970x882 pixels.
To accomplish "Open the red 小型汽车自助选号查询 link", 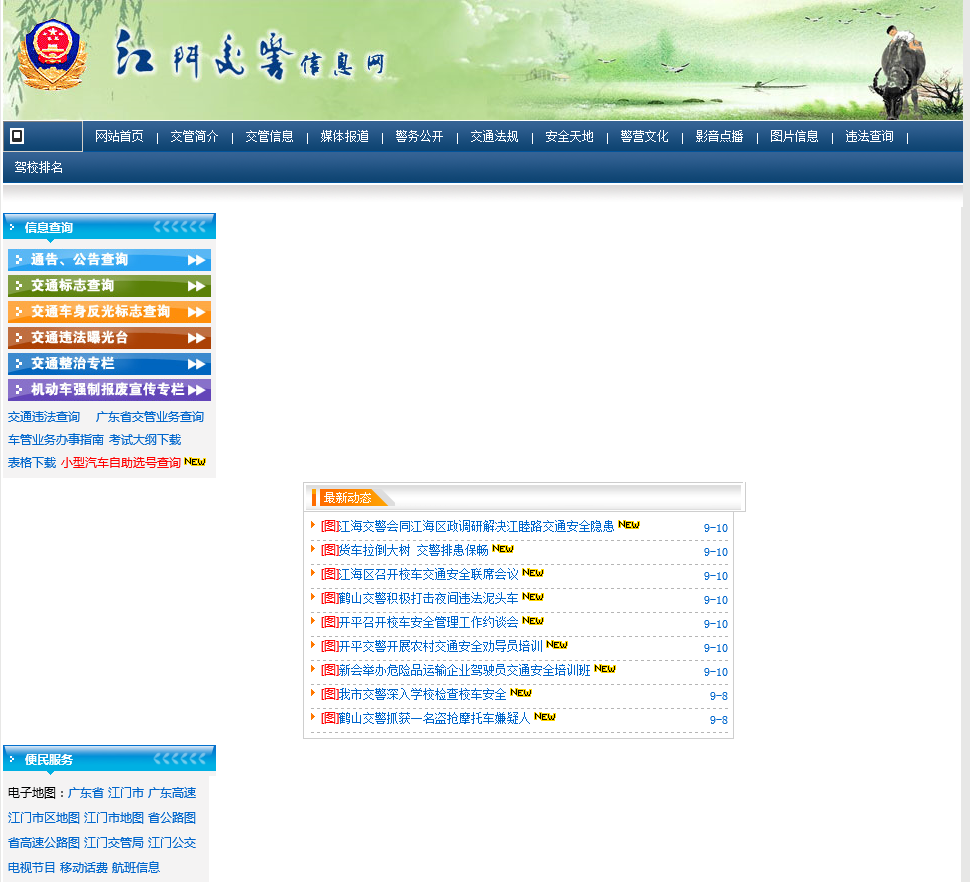I will pos(121,463).
